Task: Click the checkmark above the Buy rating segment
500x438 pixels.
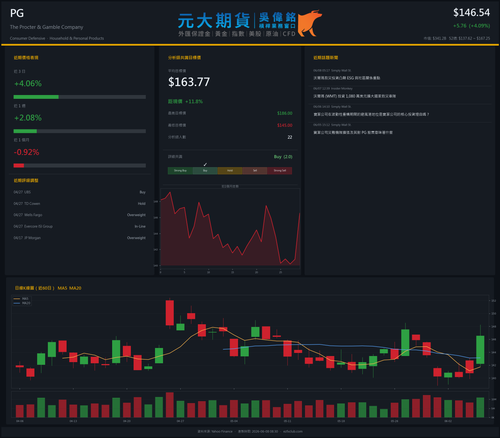Action: pos(205,164)
